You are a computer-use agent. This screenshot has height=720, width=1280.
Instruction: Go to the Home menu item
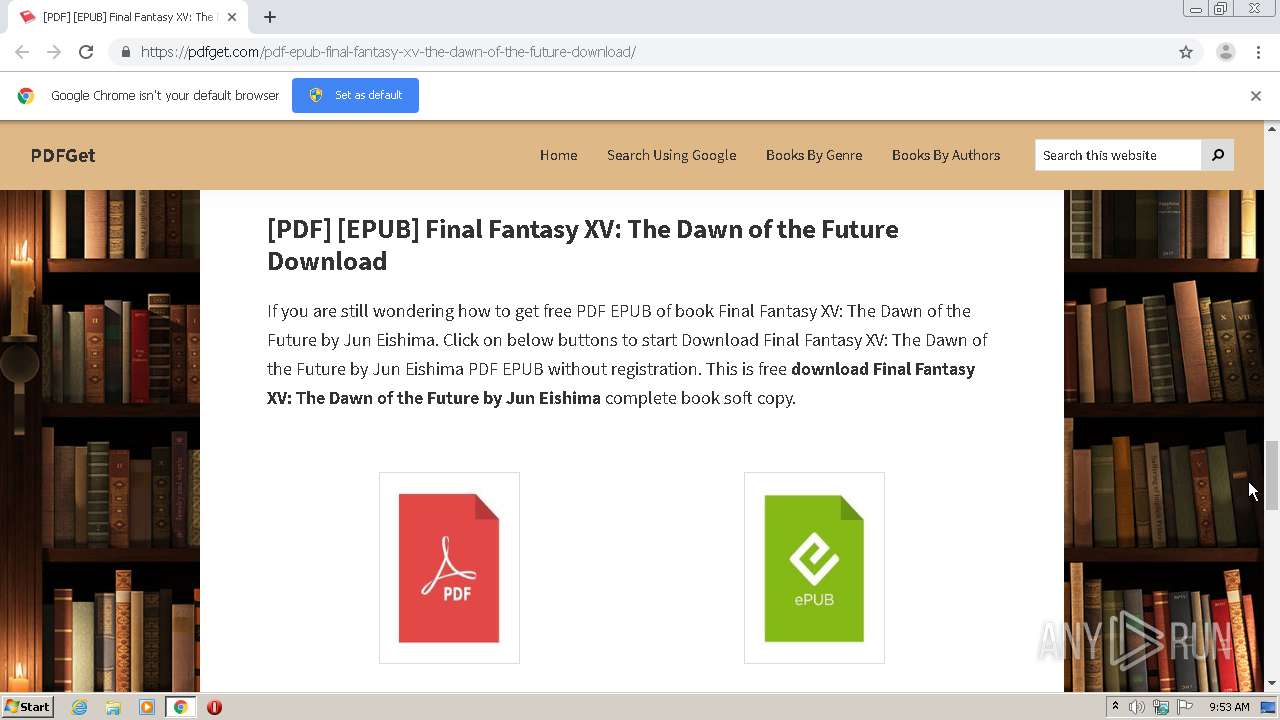[558, 155]
